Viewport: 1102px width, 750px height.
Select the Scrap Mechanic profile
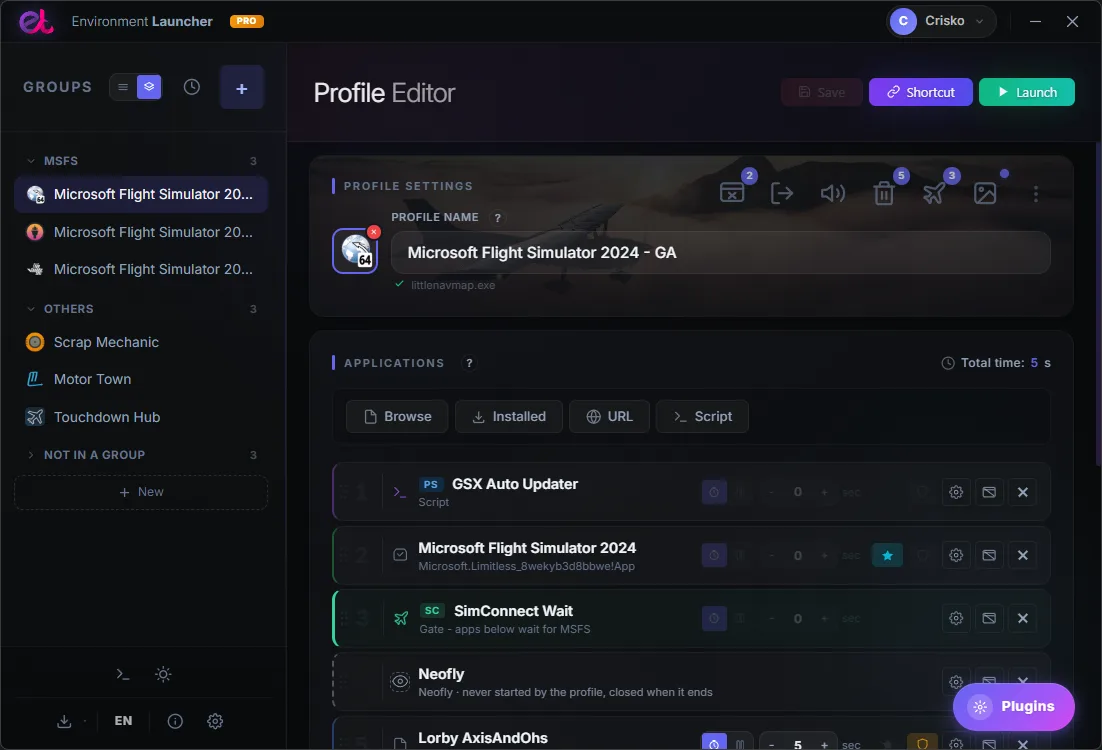(141, 342)
